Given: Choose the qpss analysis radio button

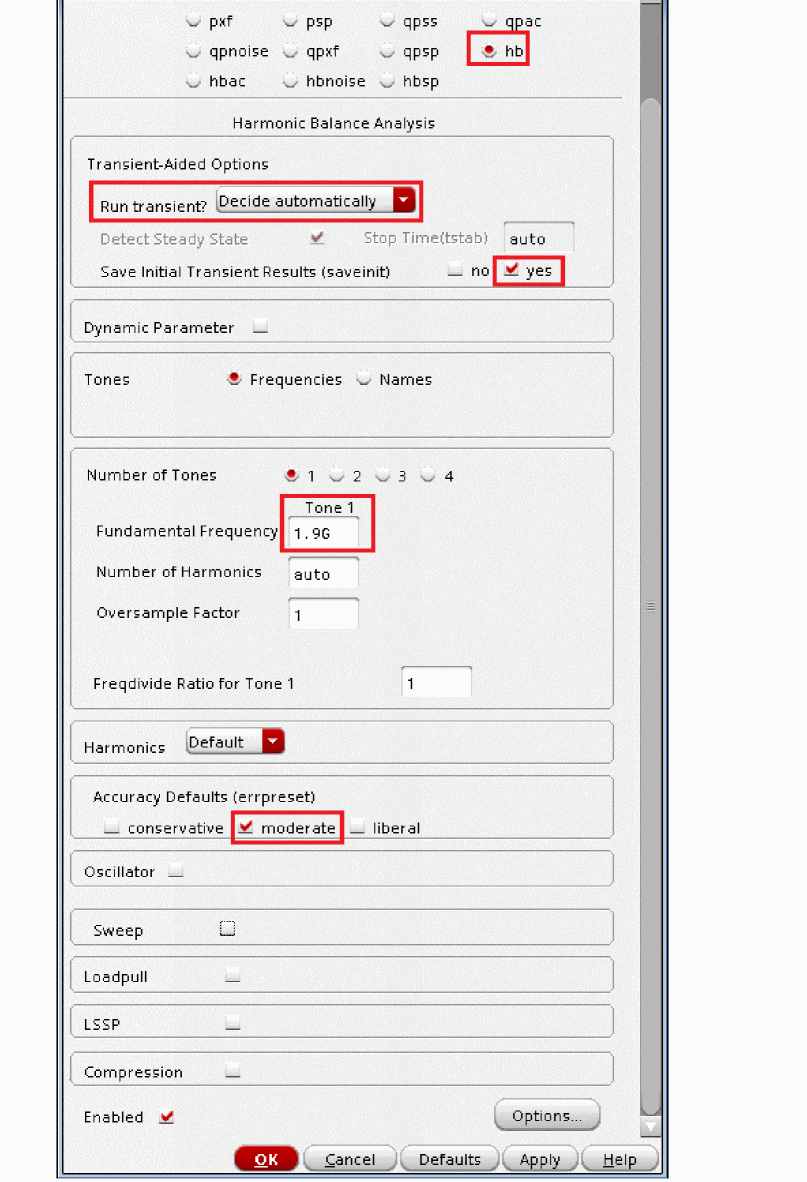Looking at the screenshot, I should [x=387, y=20].
